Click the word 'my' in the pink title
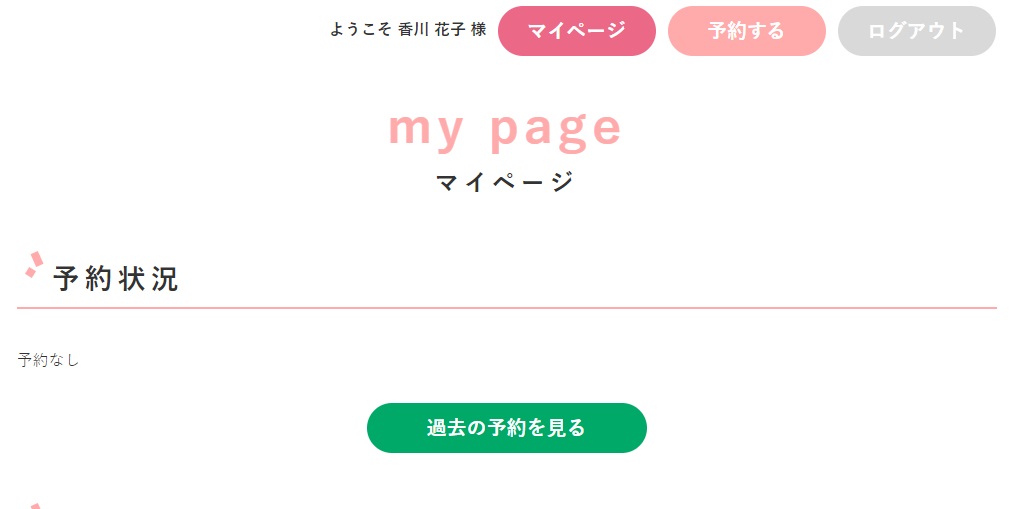Viewport: 1013px width, 509px height. pyautogui.click(x=426, y=131)
